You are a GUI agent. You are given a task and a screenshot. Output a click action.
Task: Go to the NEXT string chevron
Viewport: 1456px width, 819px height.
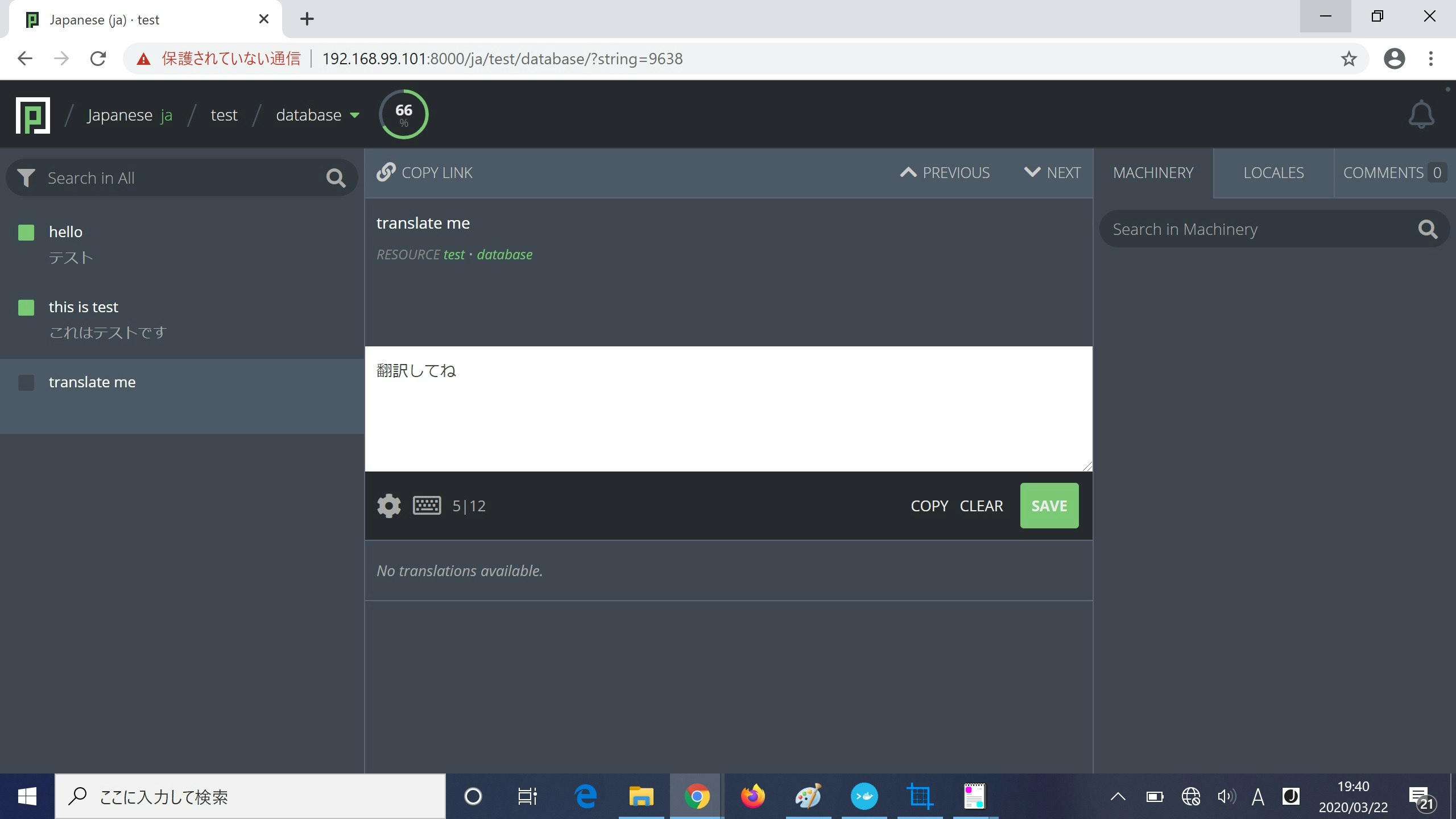(x=1032, y=172)
